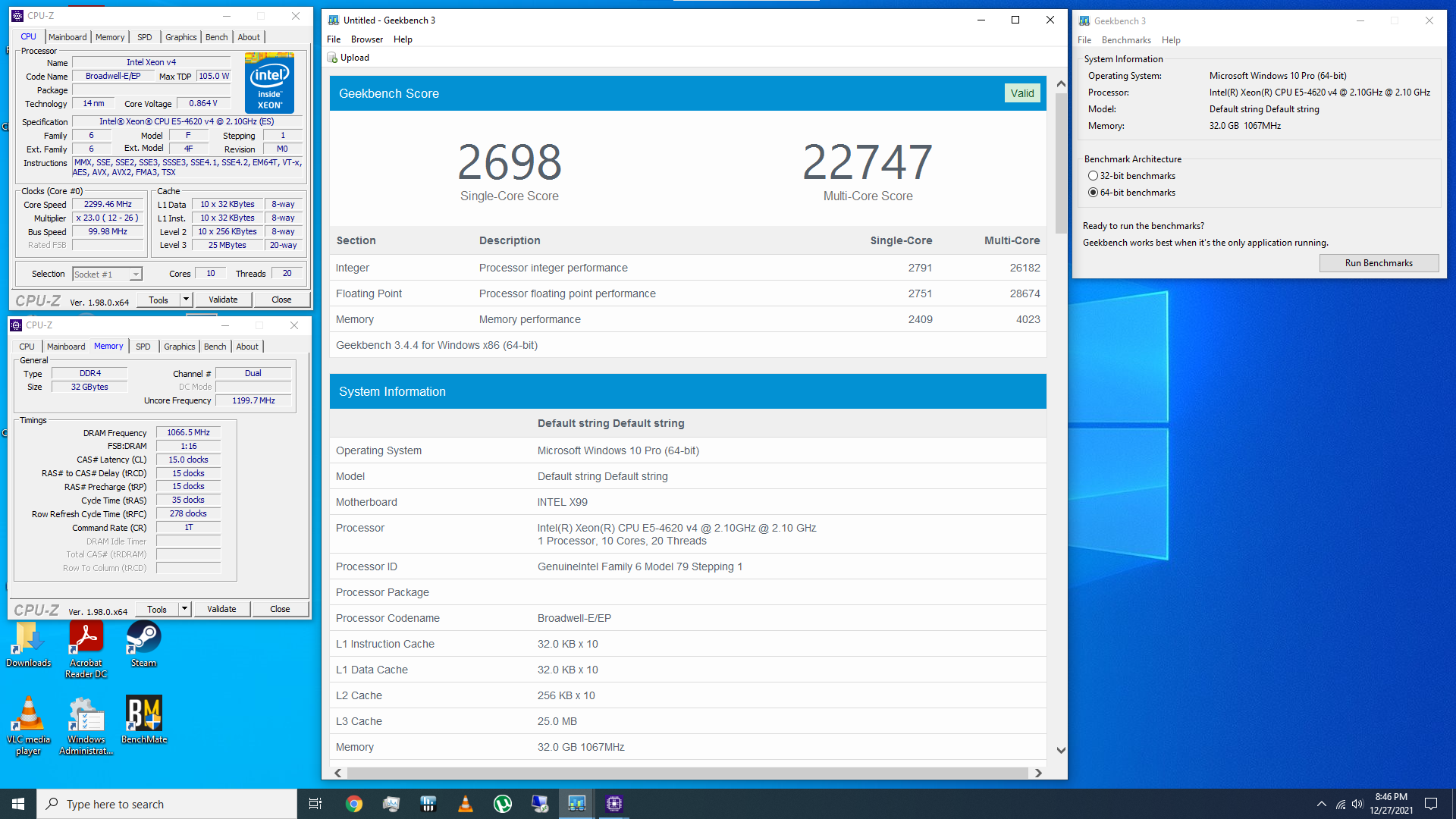1456x819 pixels.
Task: Open the Resource Monitor taskbar icon
Action: 391,804
